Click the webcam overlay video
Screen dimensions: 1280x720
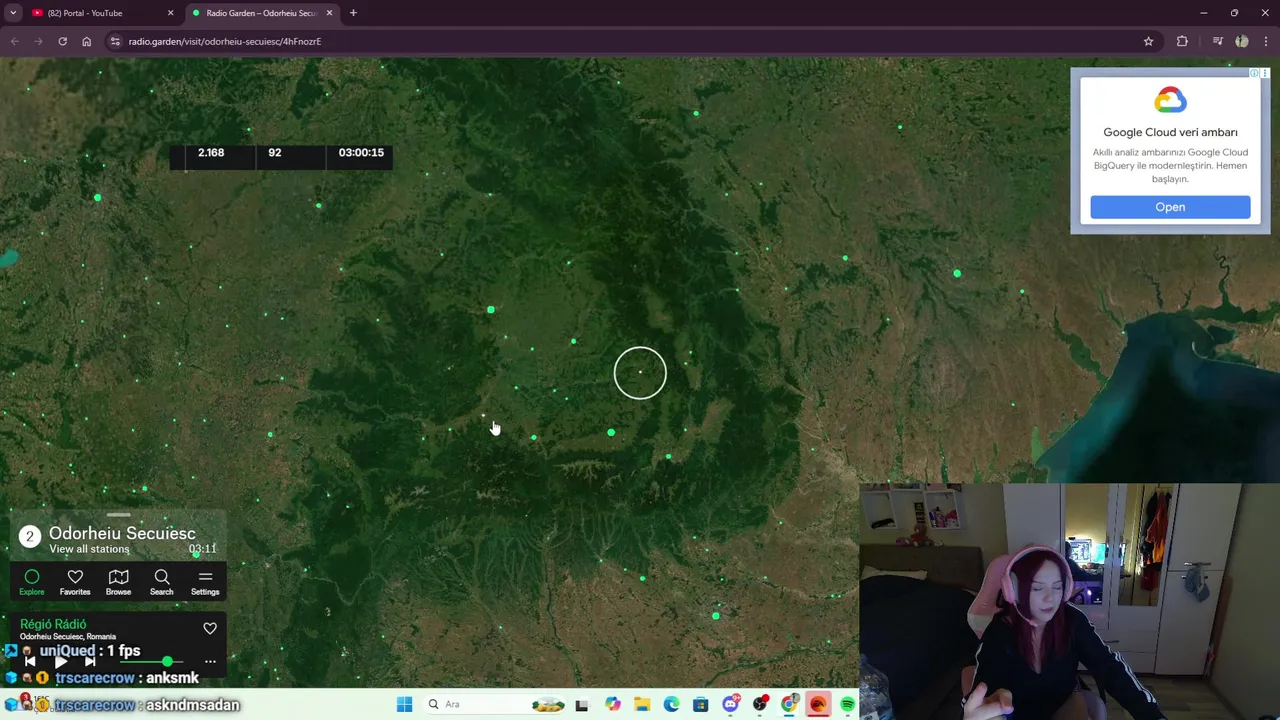(x=1069, y=601)
